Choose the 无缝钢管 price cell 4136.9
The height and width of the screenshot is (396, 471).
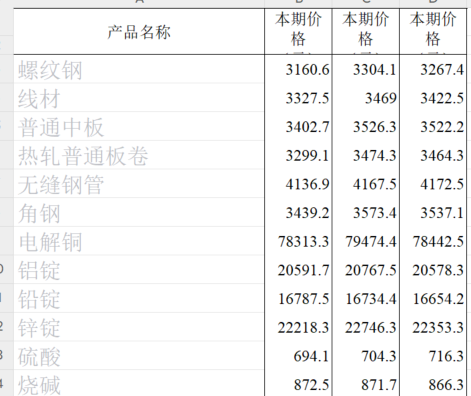point(298,184)
